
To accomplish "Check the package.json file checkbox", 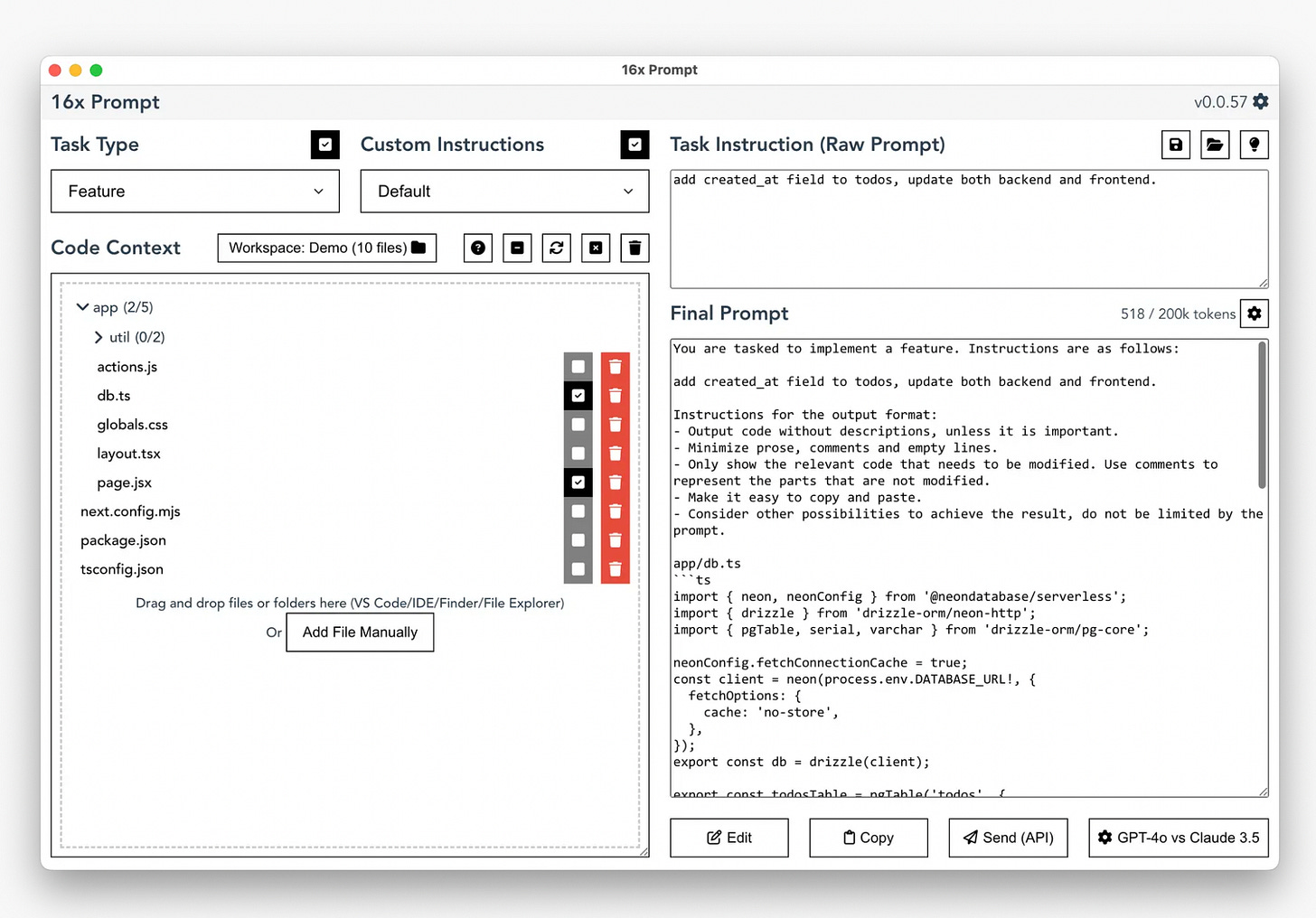I will click(x=578, y=540).
